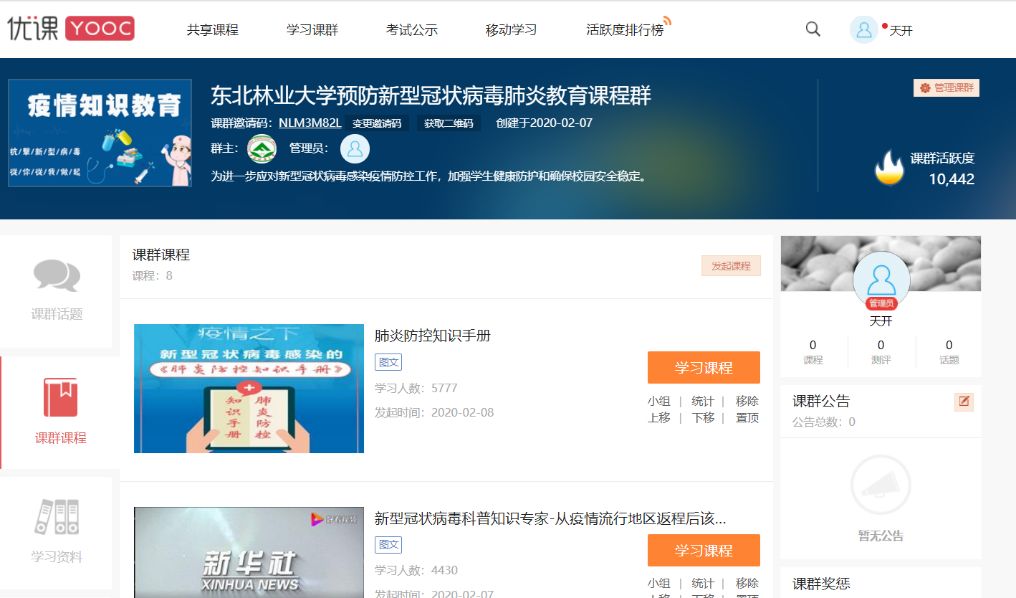Open the 考试公示 navigation item
Image resolution: width=1016 pixels, height=598 pixels.
[412, 30]
